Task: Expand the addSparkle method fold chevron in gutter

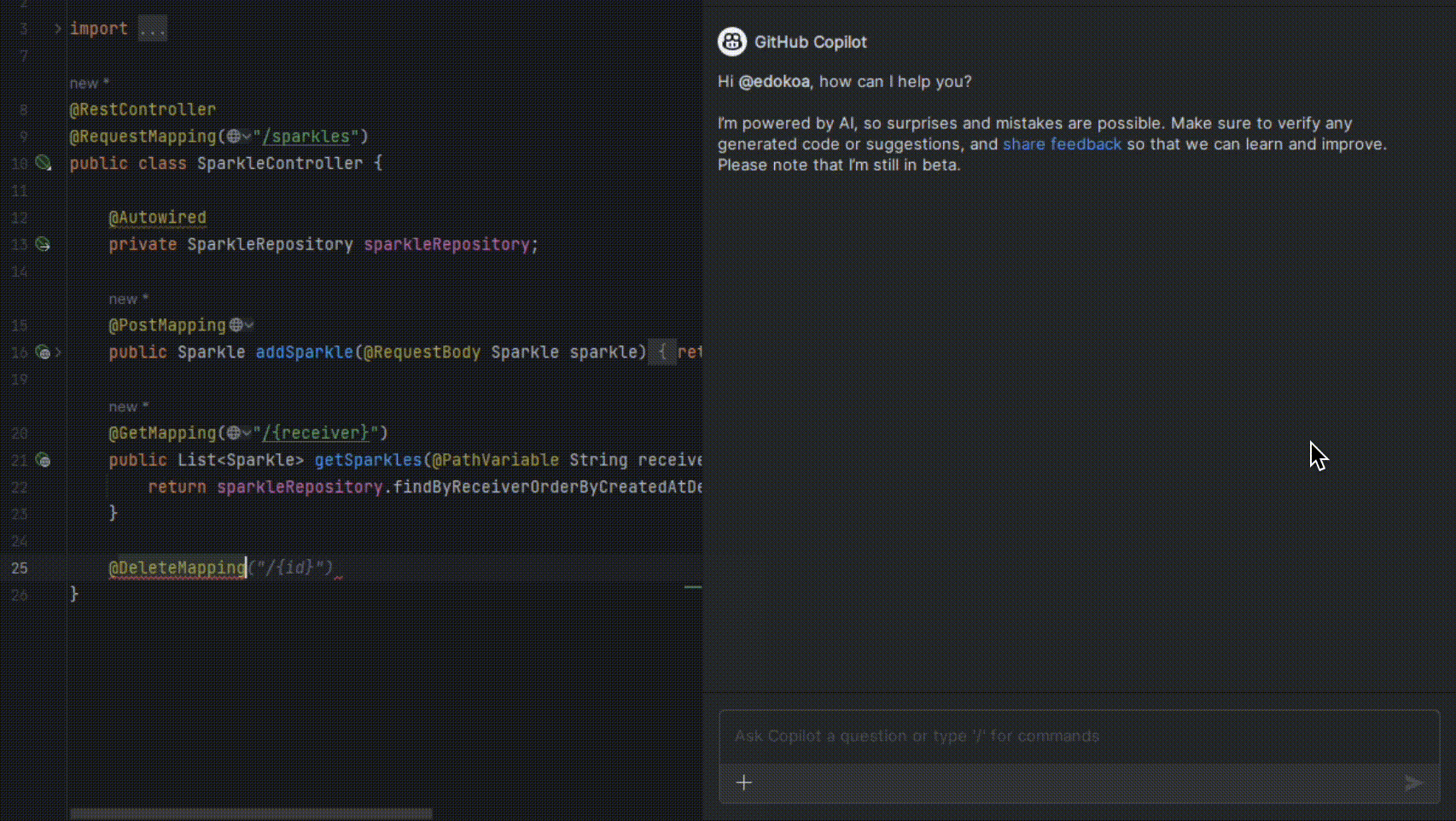Action: pos(58,352)
